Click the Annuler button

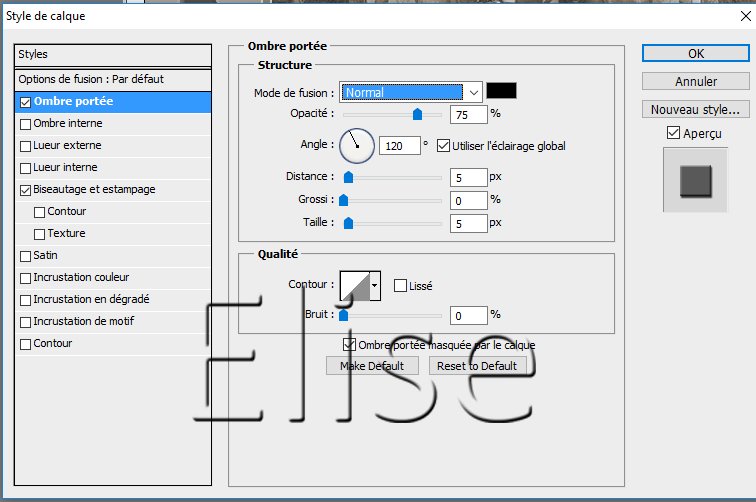(x=695, y=81)
